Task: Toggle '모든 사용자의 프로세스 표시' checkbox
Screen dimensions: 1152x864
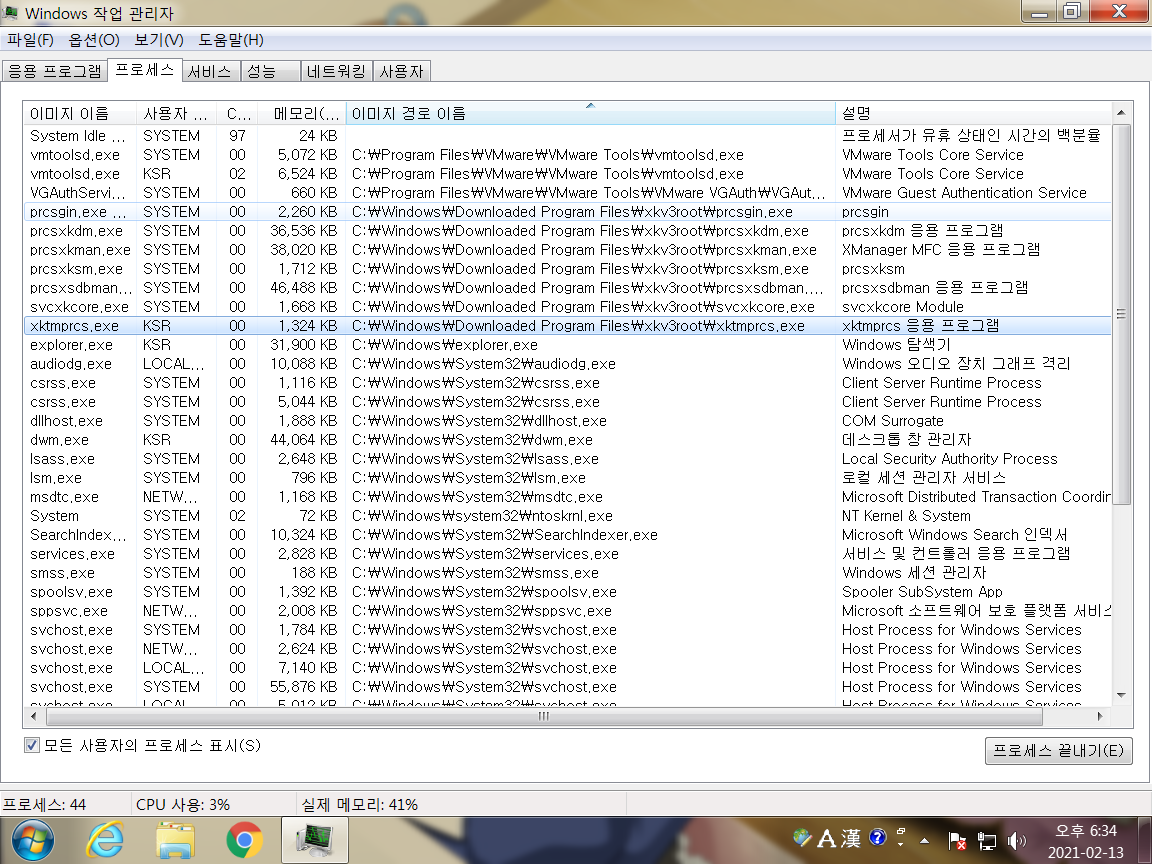Action: 32,746
